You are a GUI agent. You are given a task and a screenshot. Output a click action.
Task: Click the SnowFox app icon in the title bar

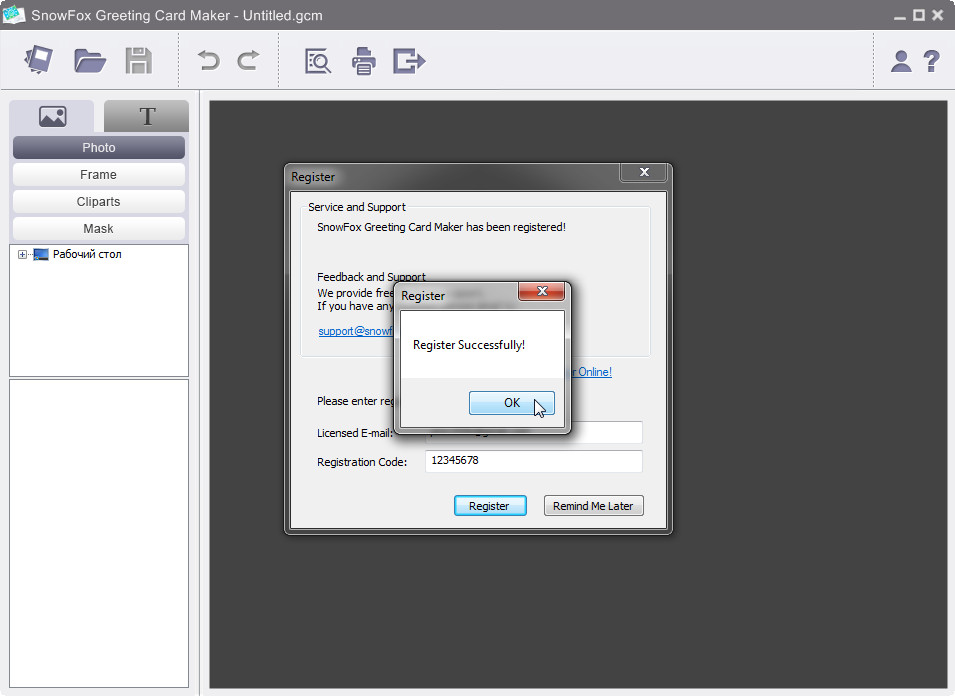(x=13, y=15)
